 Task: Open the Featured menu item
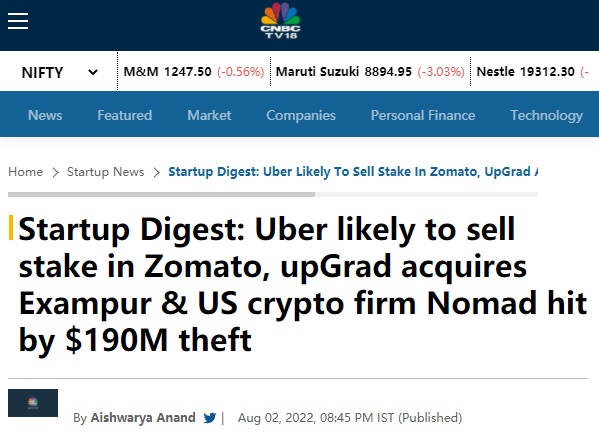click(x=125, y=115)
